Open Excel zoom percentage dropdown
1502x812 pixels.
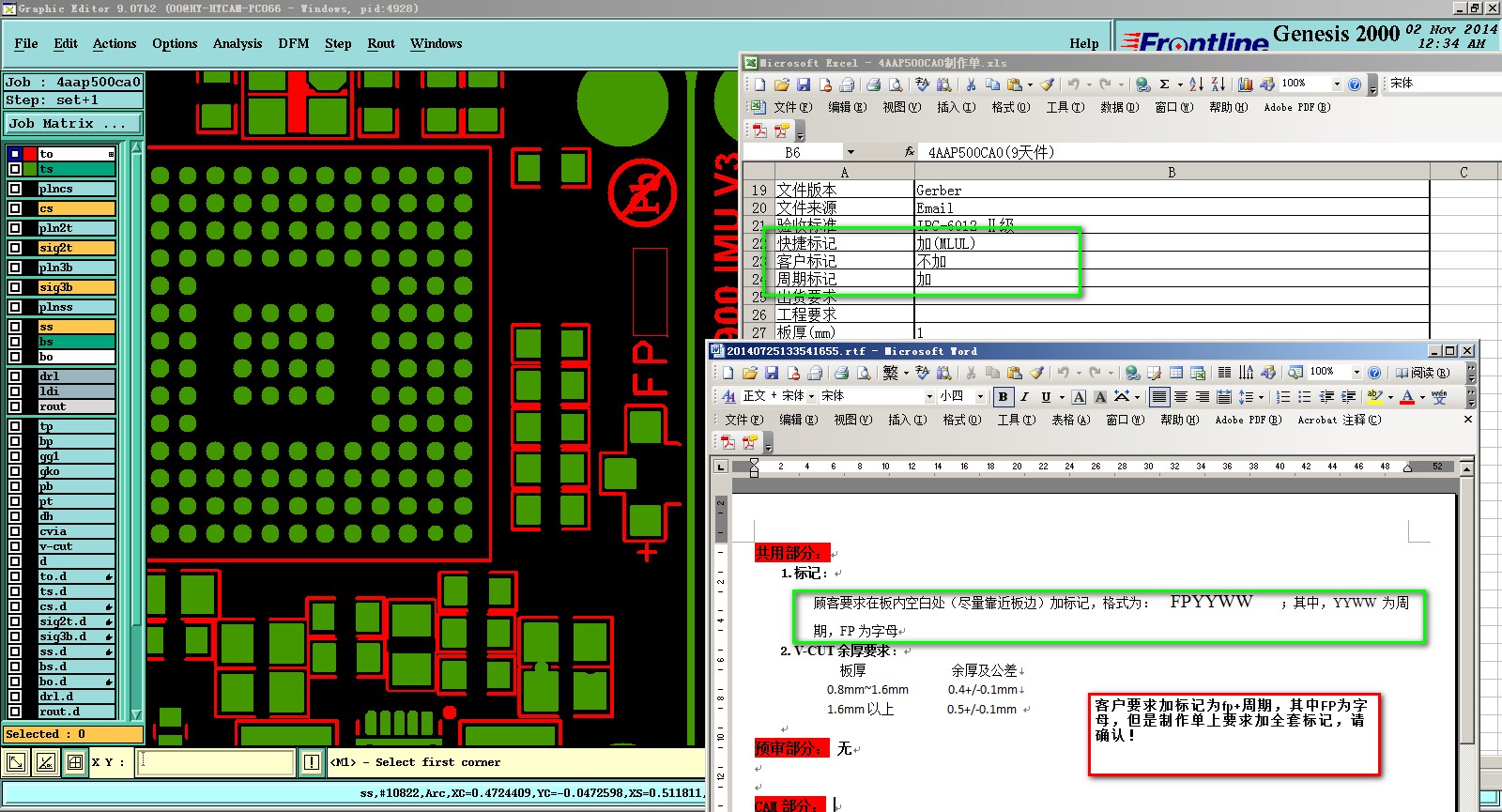pyautogui.click(x=1337, y=84)
